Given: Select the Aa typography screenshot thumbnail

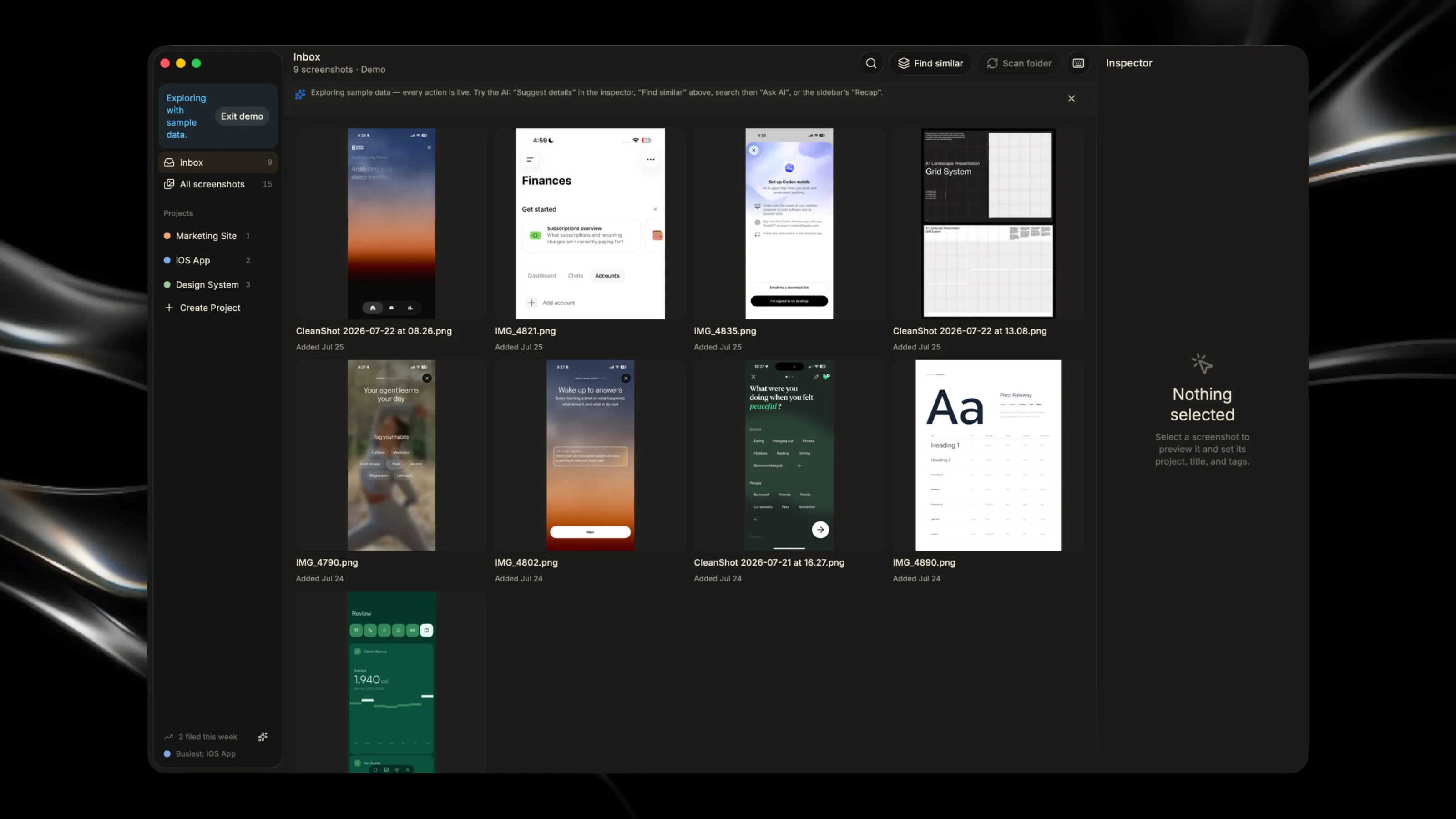Looking at the screenshot, I should (988, 455).
